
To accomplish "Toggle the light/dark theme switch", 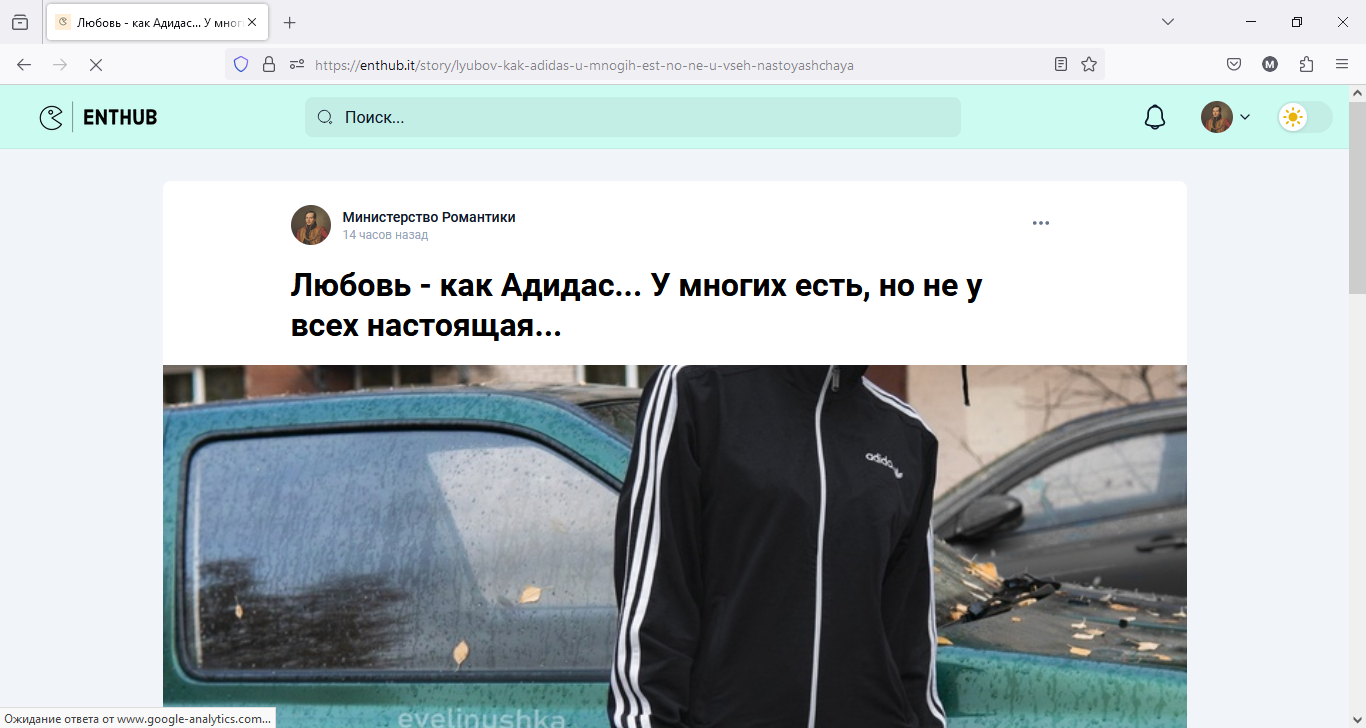I will tap(1305, 117).
